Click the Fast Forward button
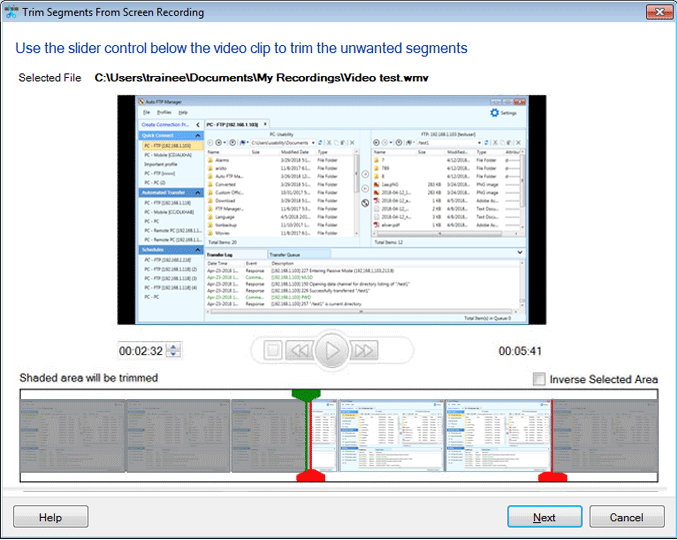The image size is (677, 540). pyautogui.click(x=364, y=350)
